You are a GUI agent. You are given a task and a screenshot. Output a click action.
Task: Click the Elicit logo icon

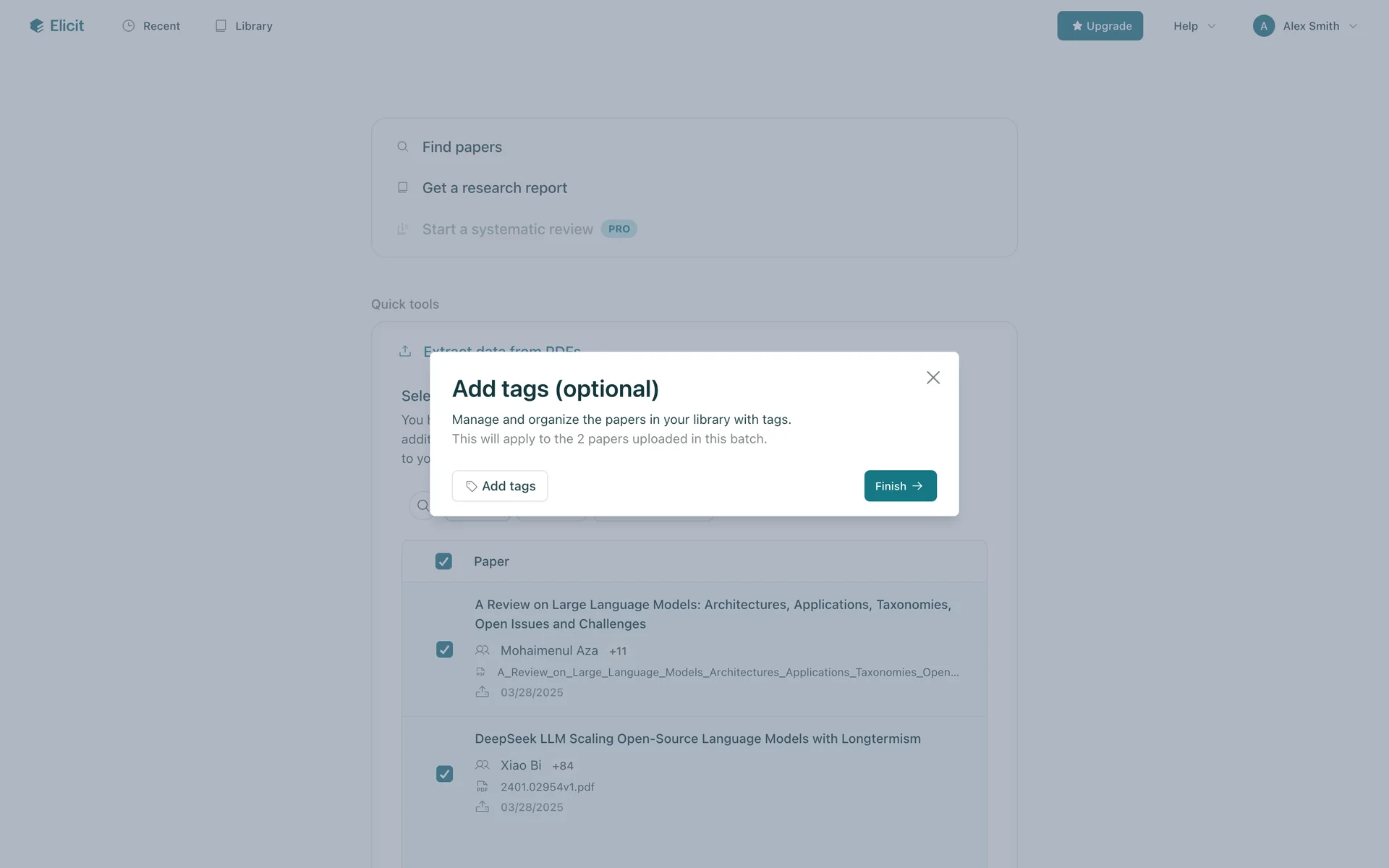click(x=37, y=26)
